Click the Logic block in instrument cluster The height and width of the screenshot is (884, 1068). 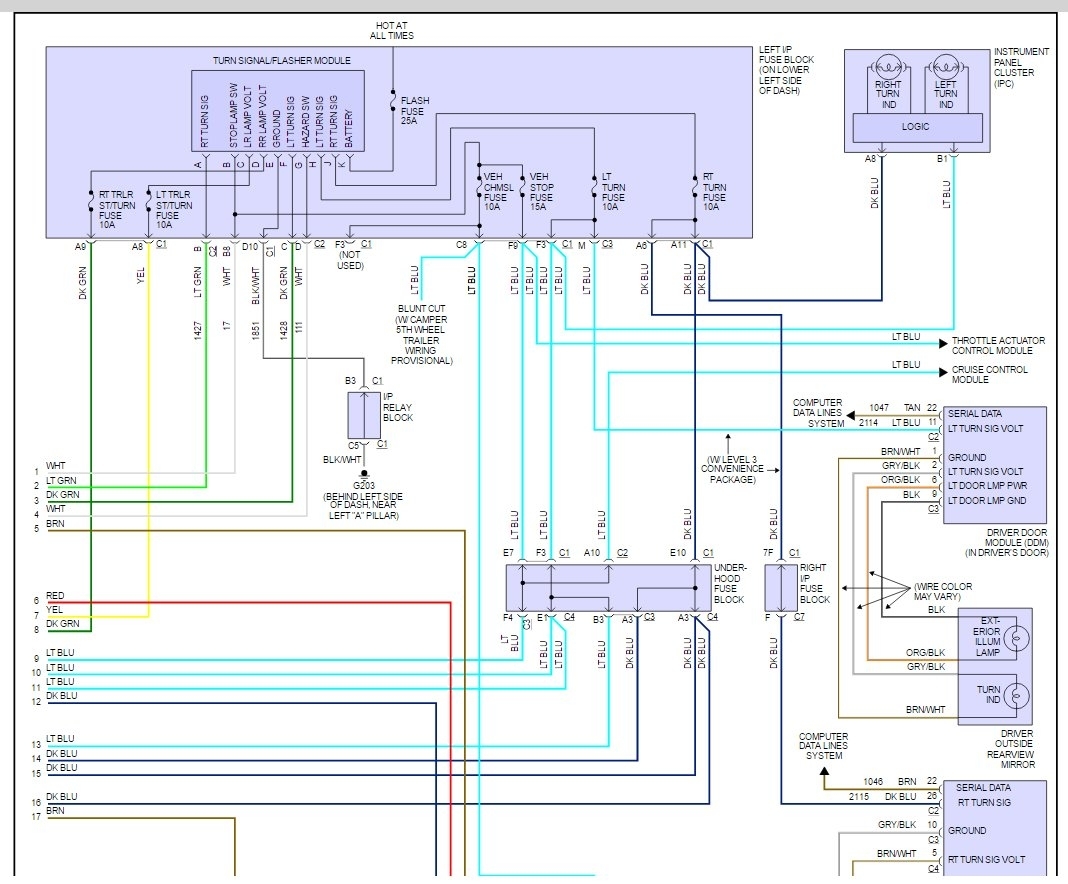coord(917,127)
